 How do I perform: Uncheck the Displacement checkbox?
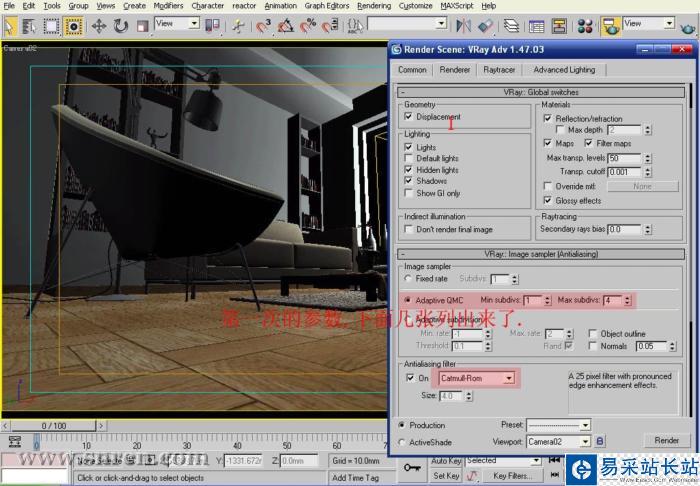pyautogui.click(x=408, y=116)
